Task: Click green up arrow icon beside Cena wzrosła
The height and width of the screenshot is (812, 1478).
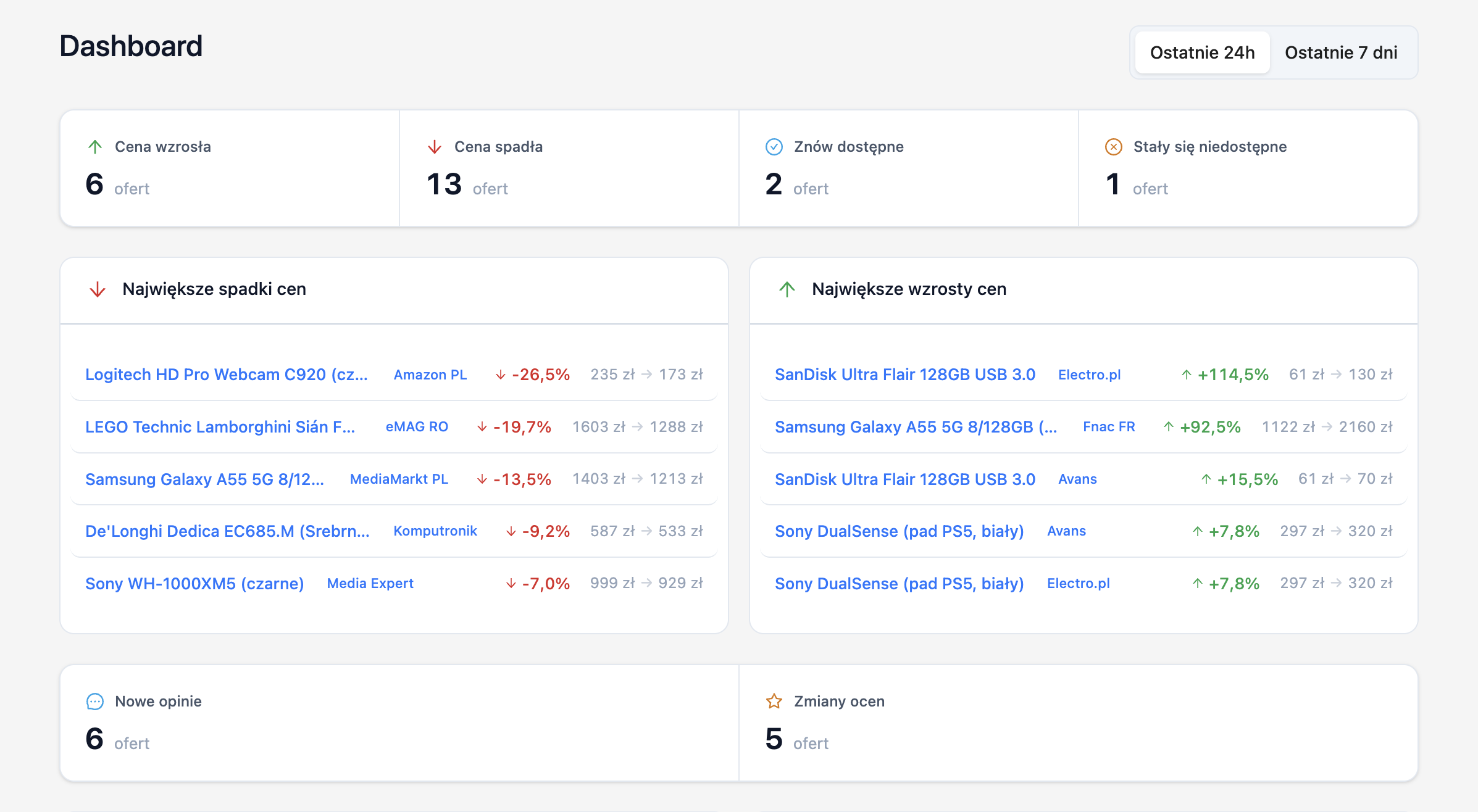Action: pos(95,147)
